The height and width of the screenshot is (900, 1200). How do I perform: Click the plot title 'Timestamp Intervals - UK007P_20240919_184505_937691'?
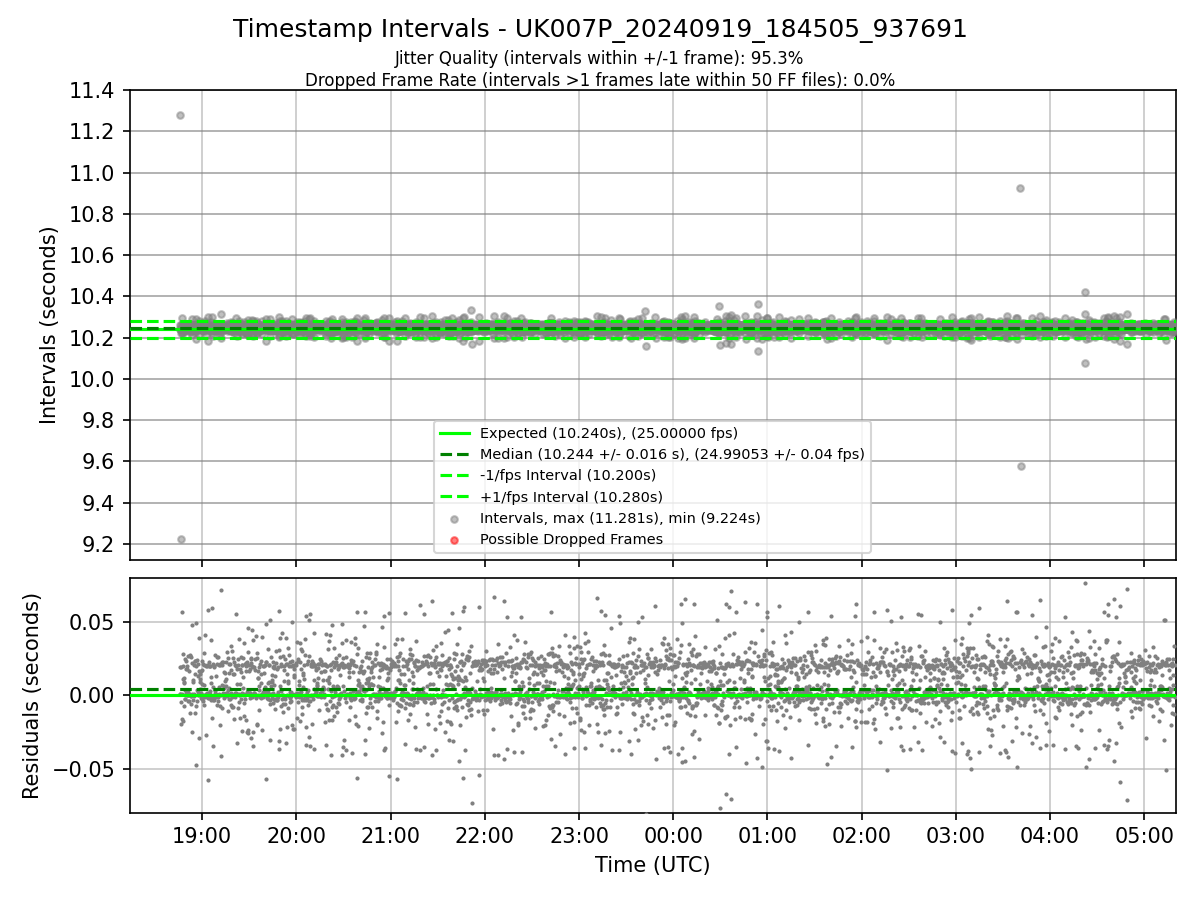pos(600,29)
